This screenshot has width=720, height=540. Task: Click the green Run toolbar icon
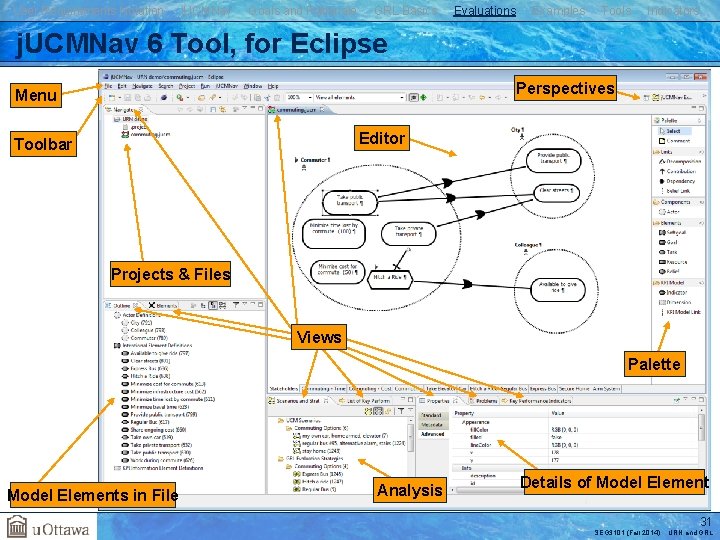click(x=180, y=97)
